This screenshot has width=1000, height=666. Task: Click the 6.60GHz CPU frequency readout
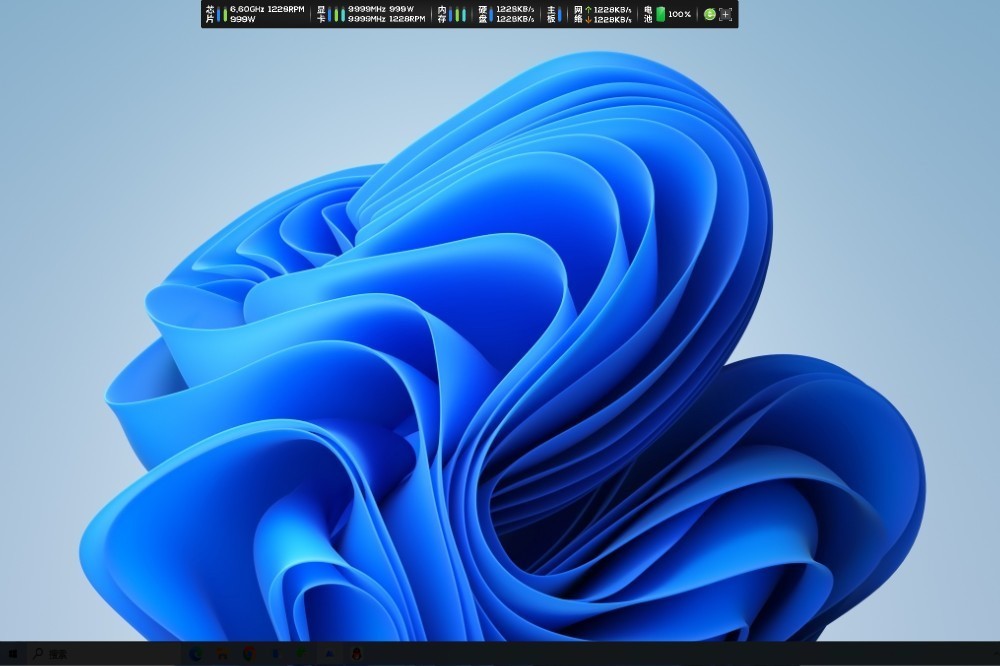tap(247, 9)
